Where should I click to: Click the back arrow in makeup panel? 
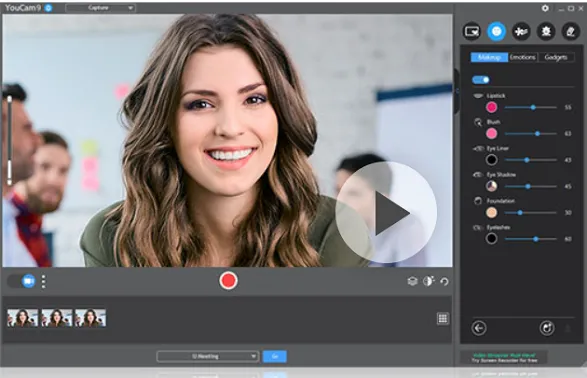(479, 328)
